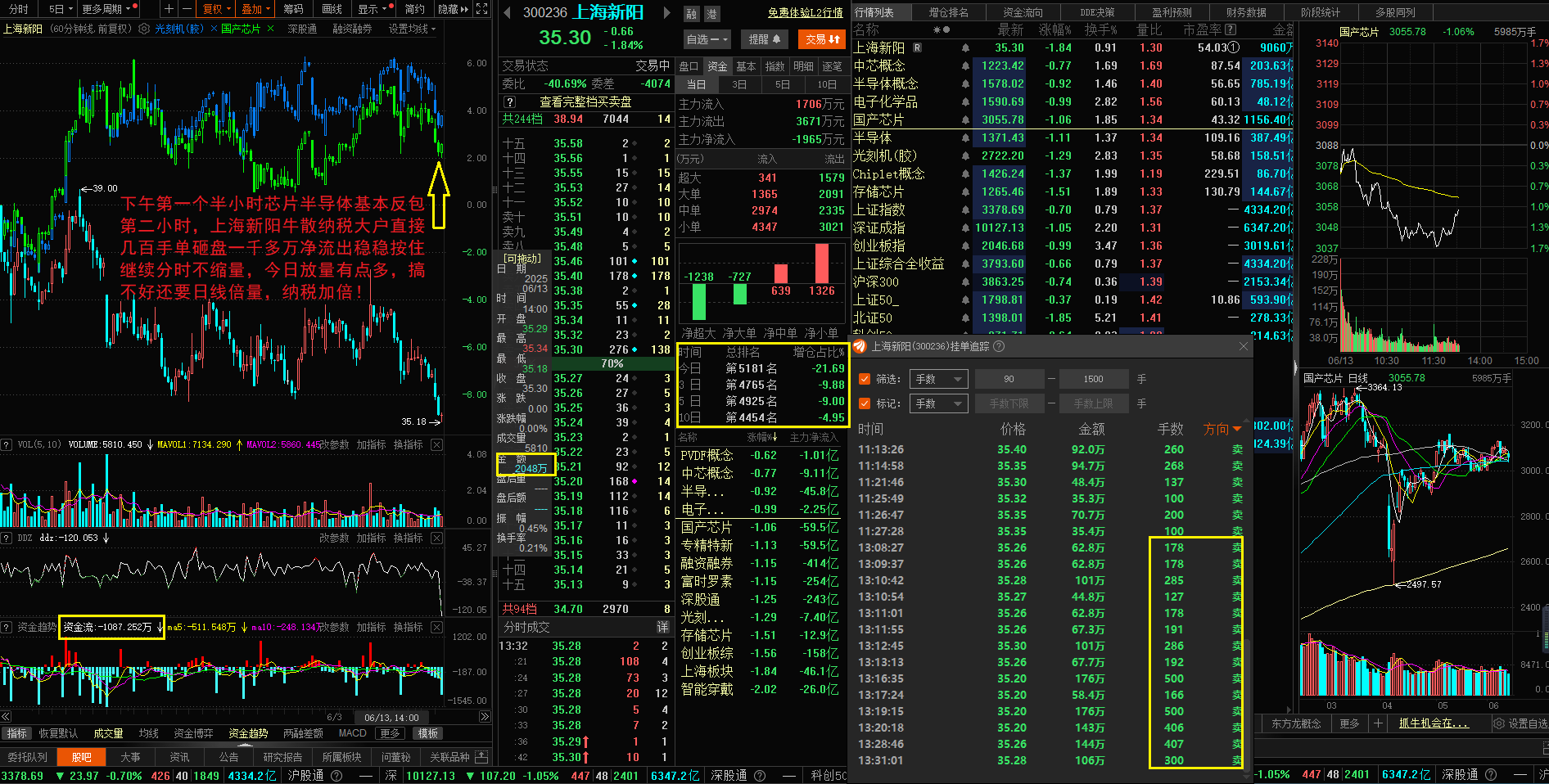
Task: Zoom in chart with plus icon
Action: [169, 9]
